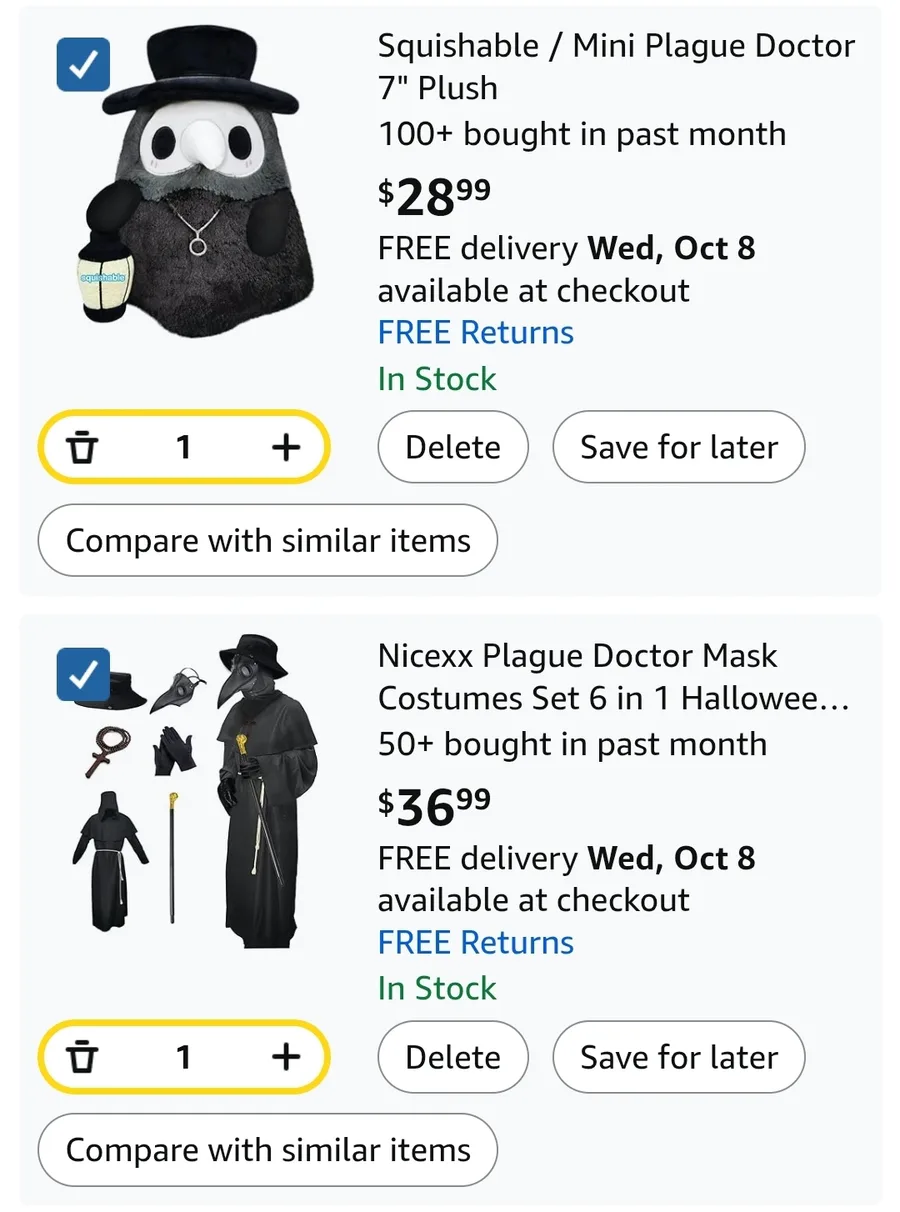Compare Nicexx costume with similar items

[268, 1150]
